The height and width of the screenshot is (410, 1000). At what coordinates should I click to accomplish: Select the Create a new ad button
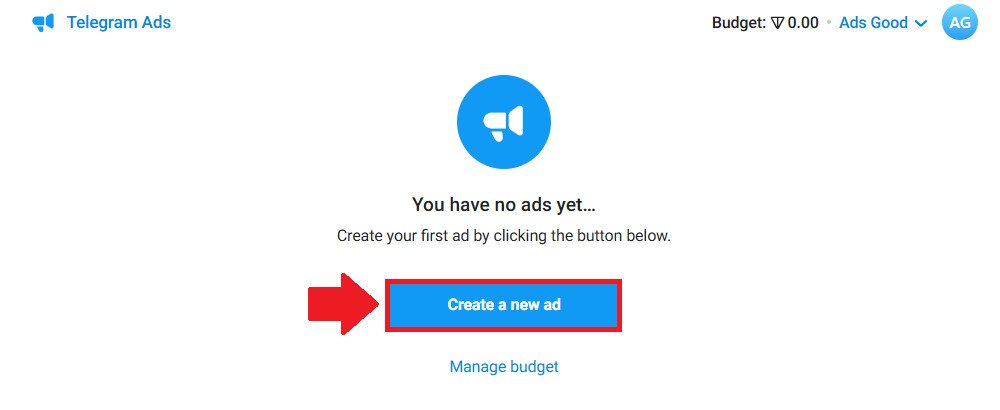pos(504,305)
